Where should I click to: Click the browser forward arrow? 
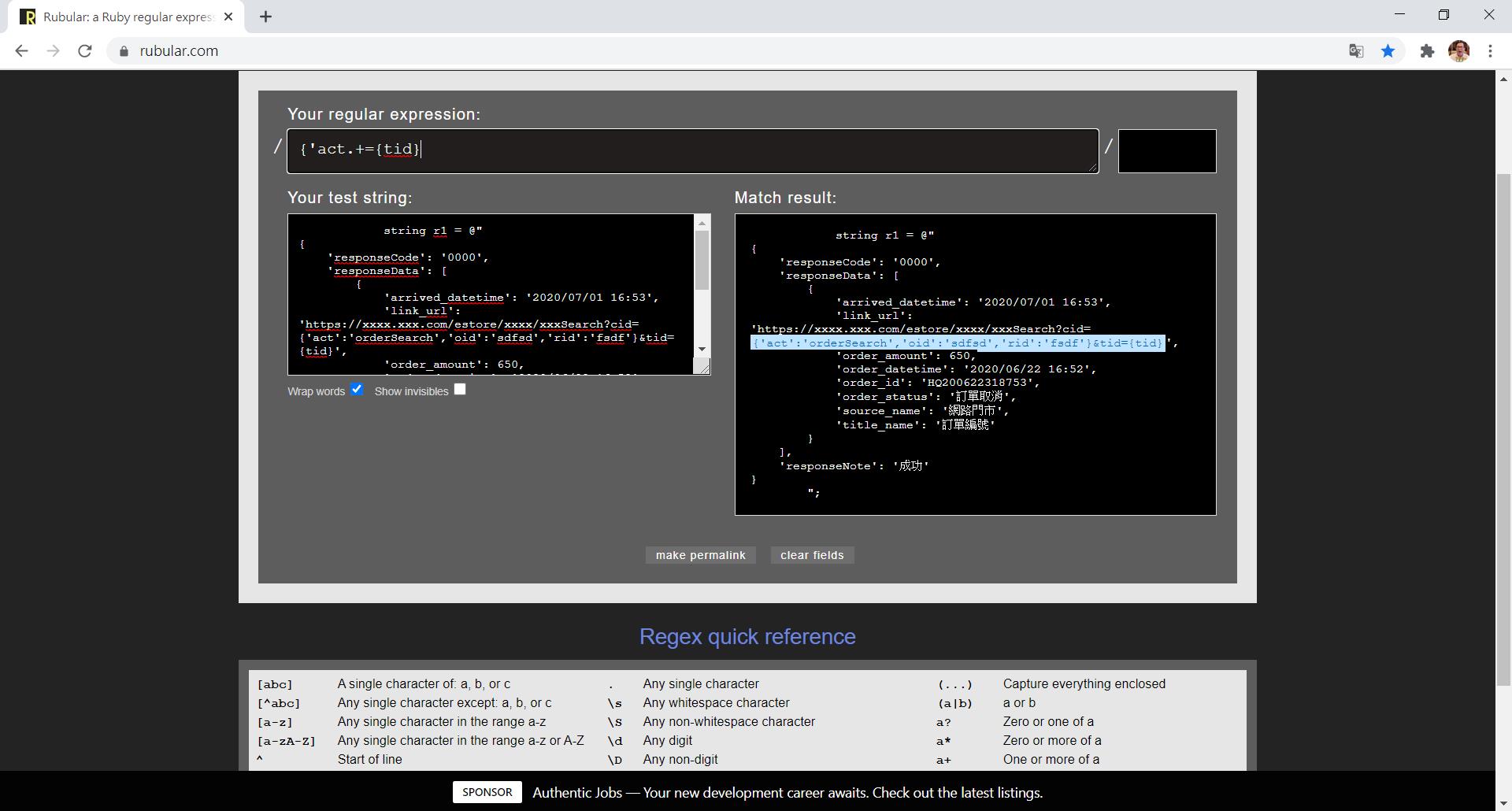[53, 50]
